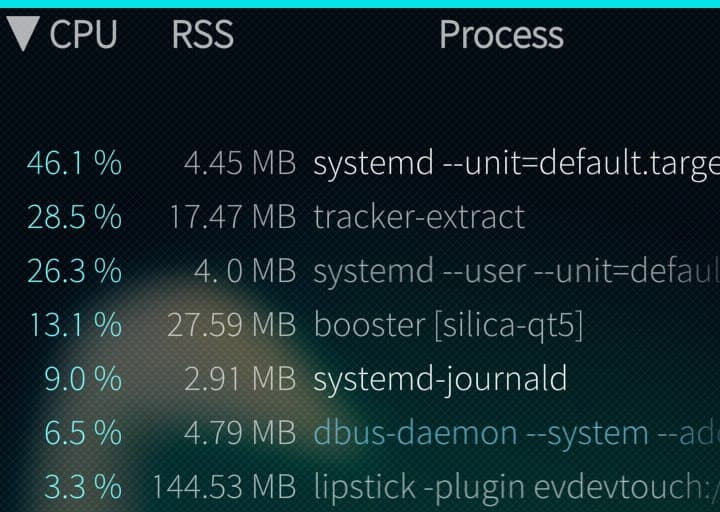Click the CPU sort arrow icon

click(x=23, y=34)
